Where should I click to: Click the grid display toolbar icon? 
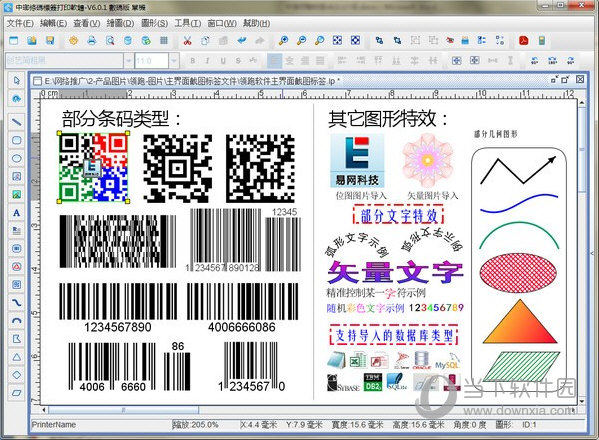(164, 40)
